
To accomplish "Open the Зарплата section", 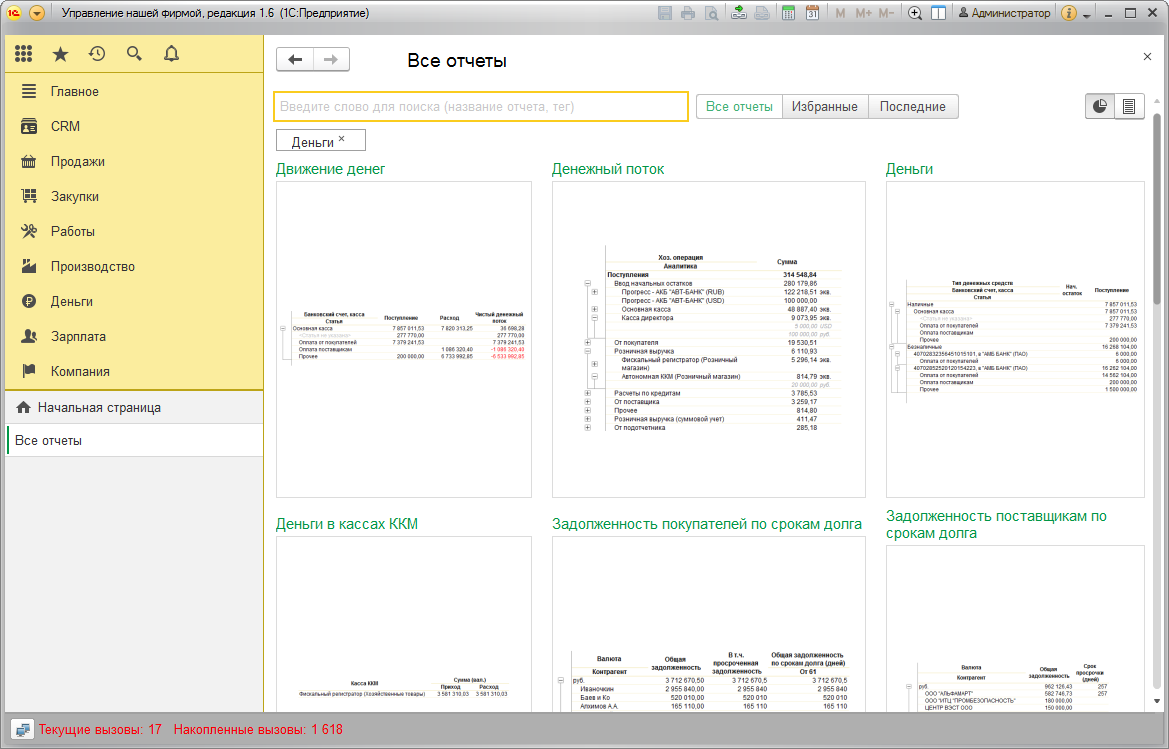I will [x=134, y=337].
